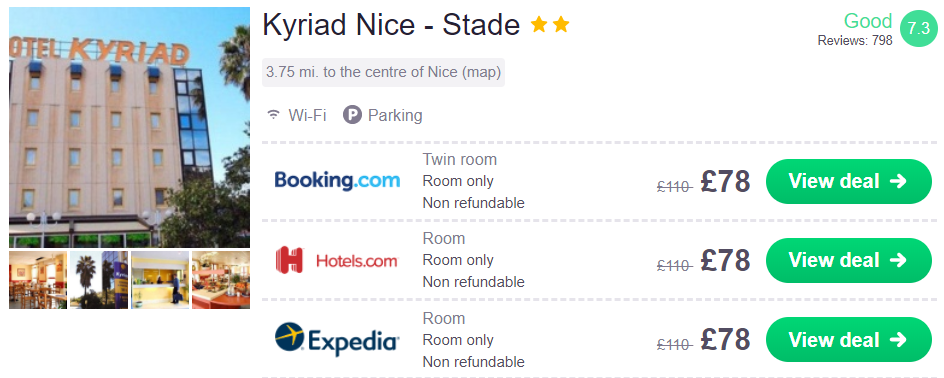The width and height of the screenshot is (944, 378).
Task: Click the Expedia logo
Action: click(x=337, y=339)
